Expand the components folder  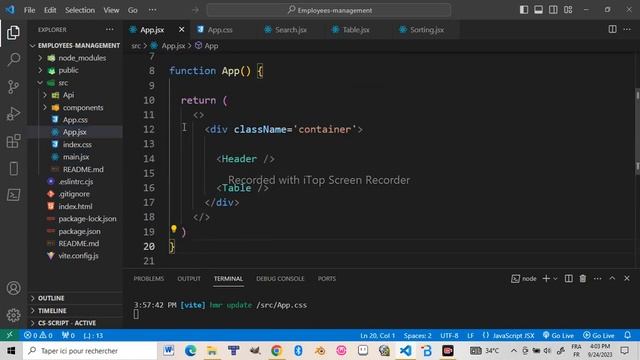[x=75, y=108]
